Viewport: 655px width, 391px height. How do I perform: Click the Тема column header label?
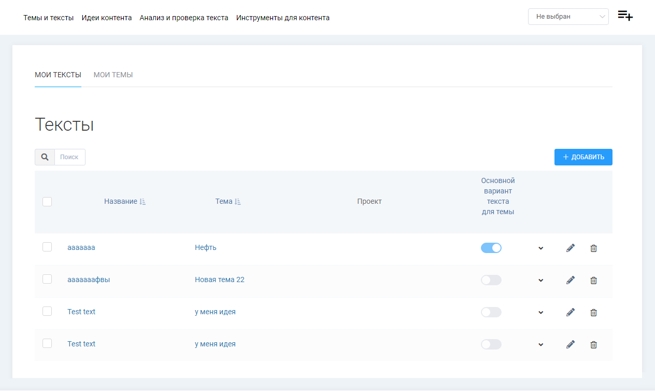point(223,201)
